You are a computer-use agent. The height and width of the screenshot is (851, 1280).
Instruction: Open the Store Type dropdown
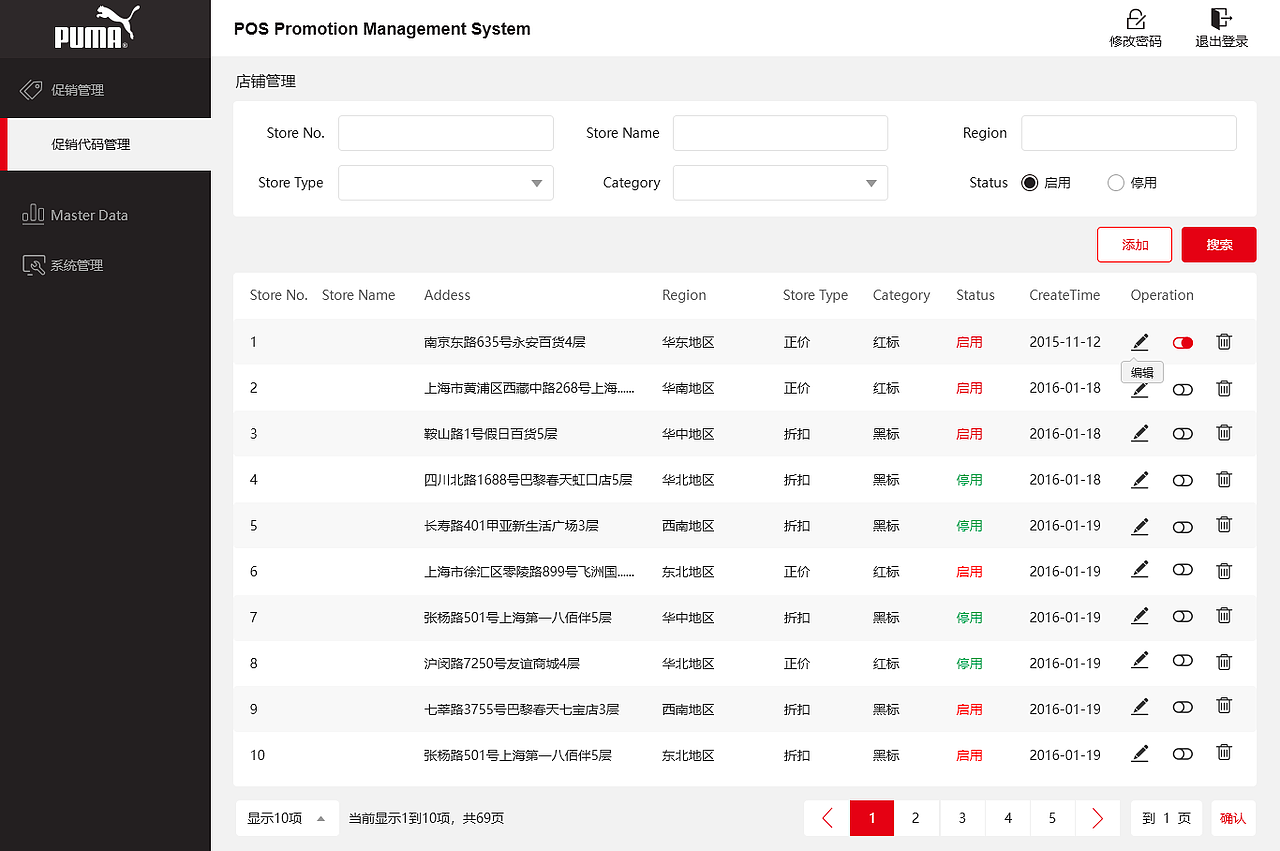coord(446,183)
